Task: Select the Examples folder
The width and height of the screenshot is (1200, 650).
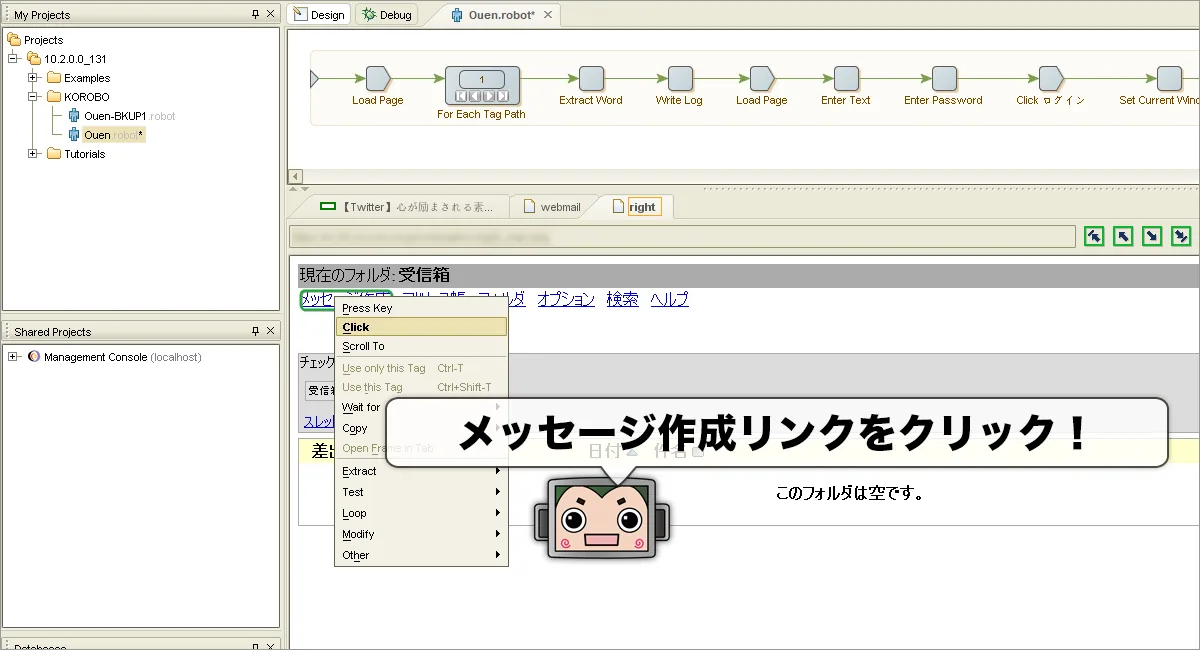Action: point(78,78)
